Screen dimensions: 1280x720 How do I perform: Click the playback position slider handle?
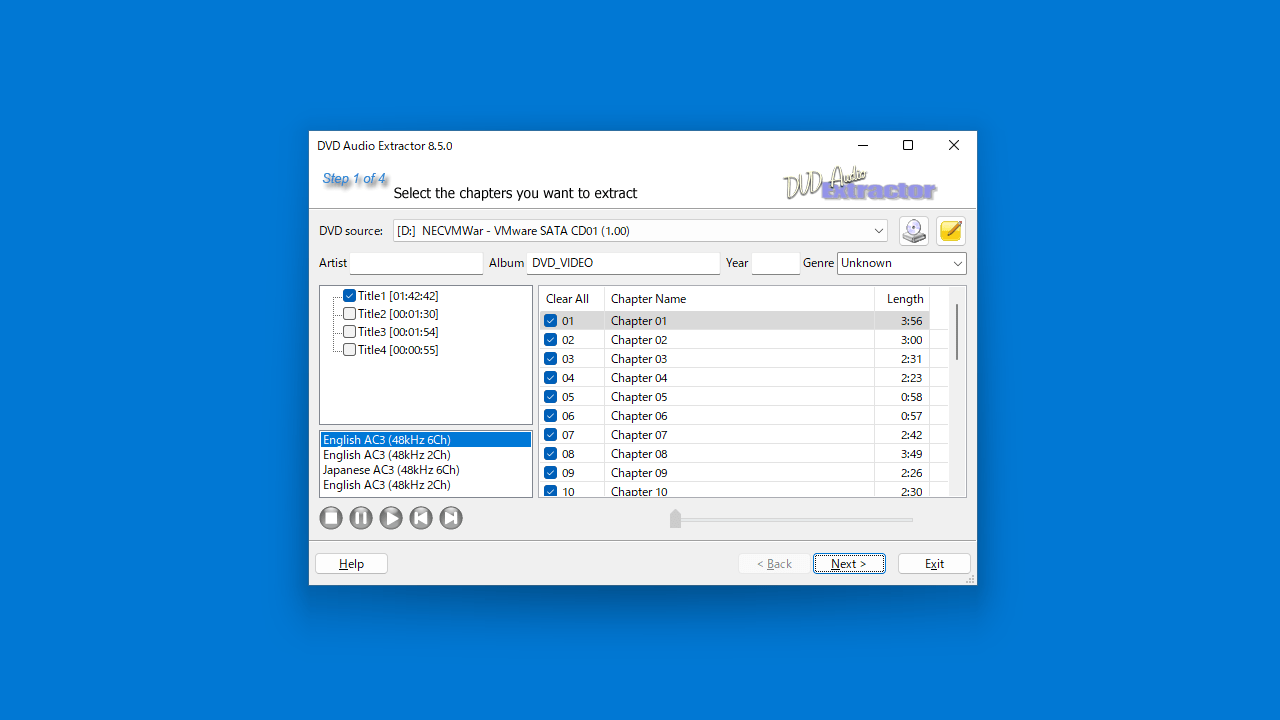coord(675,518)
